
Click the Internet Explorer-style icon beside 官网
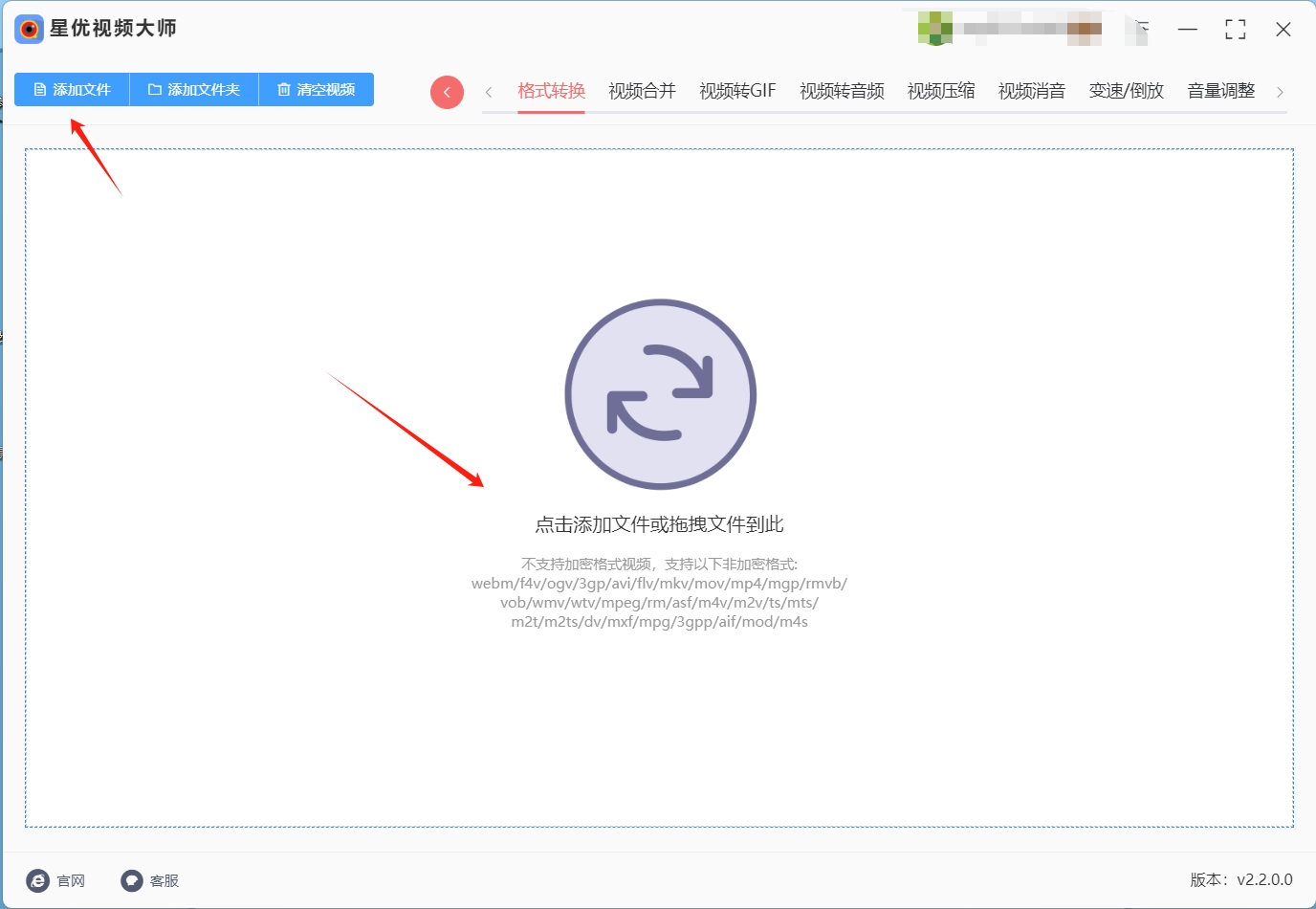click(38, 880)
